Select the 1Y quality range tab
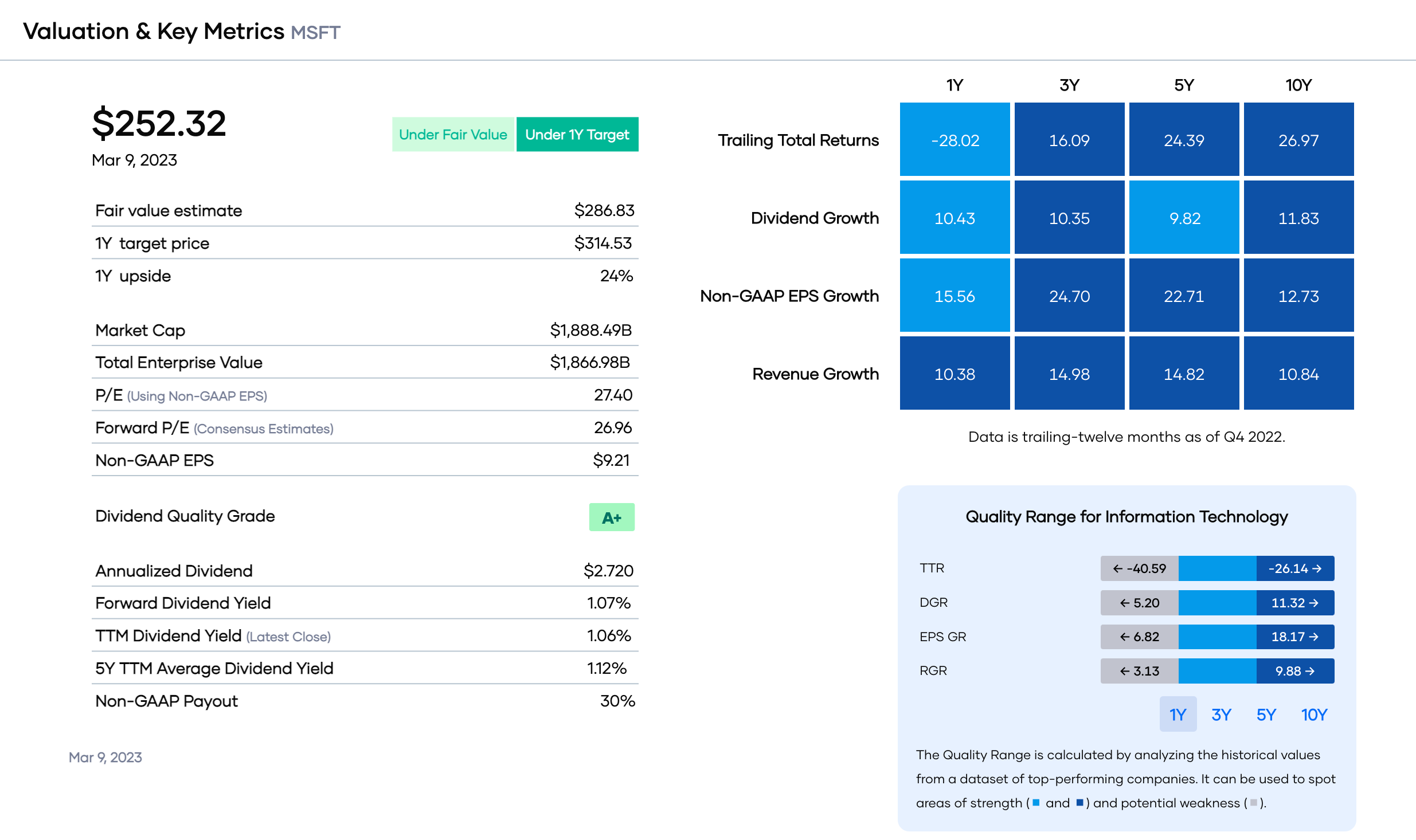The image size is (1416, 840). click(x=1178, y=715)
